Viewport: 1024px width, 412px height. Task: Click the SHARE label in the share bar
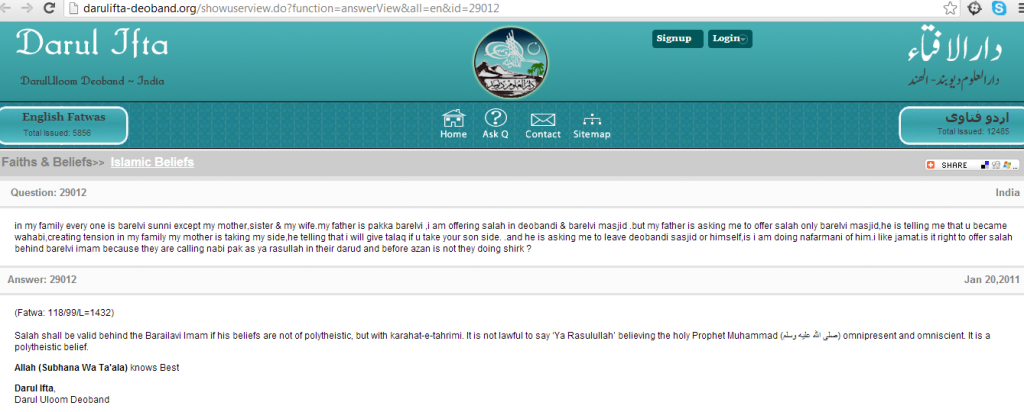click(954, 165)
